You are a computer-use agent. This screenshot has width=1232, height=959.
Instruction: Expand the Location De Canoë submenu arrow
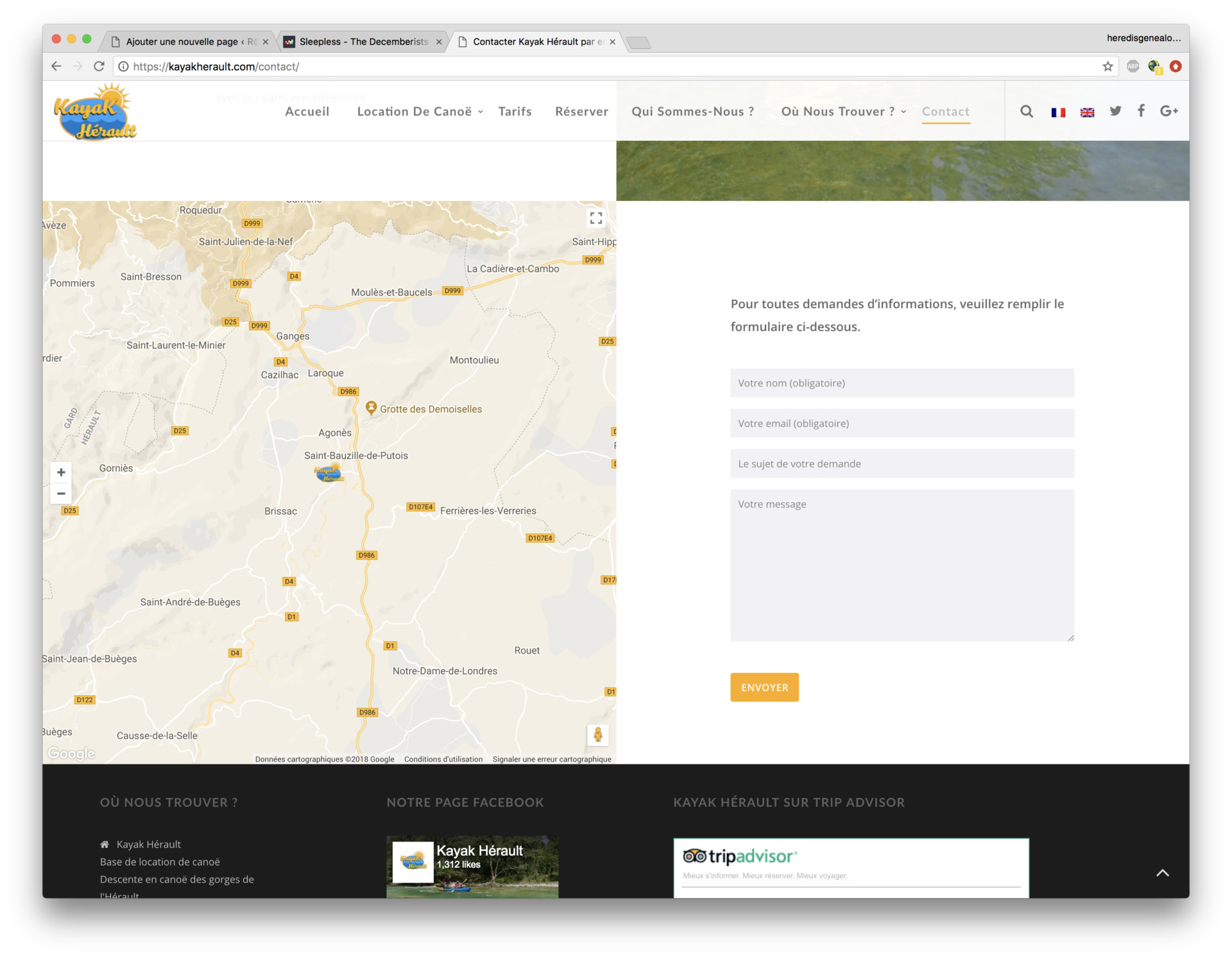(481, 112)
